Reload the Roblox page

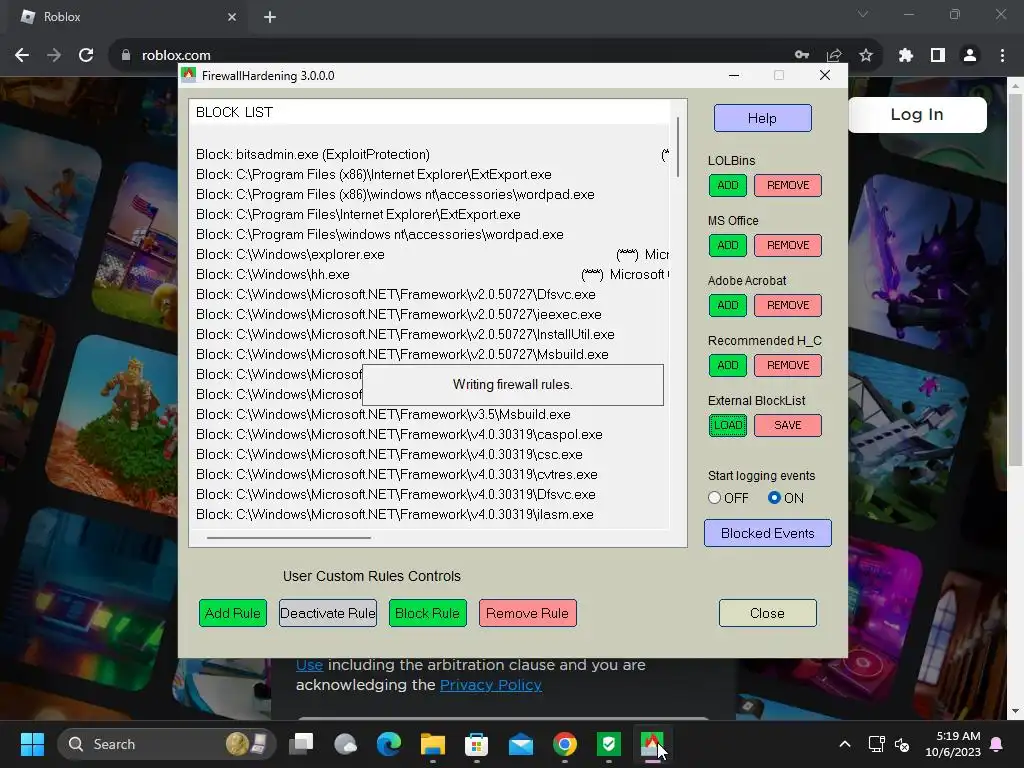(x=86, y=56)
